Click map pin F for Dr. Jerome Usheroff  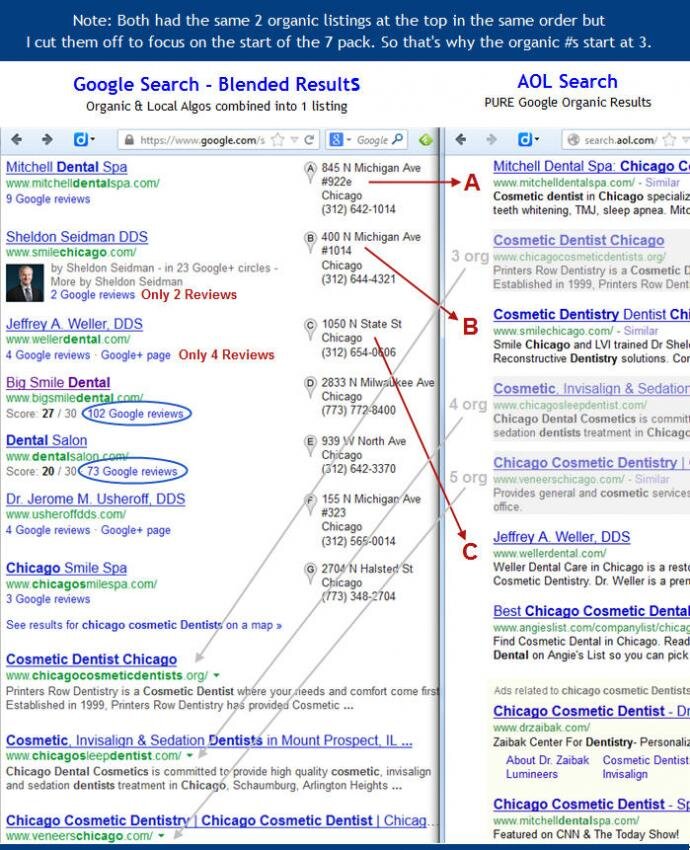tap(310, 503)
